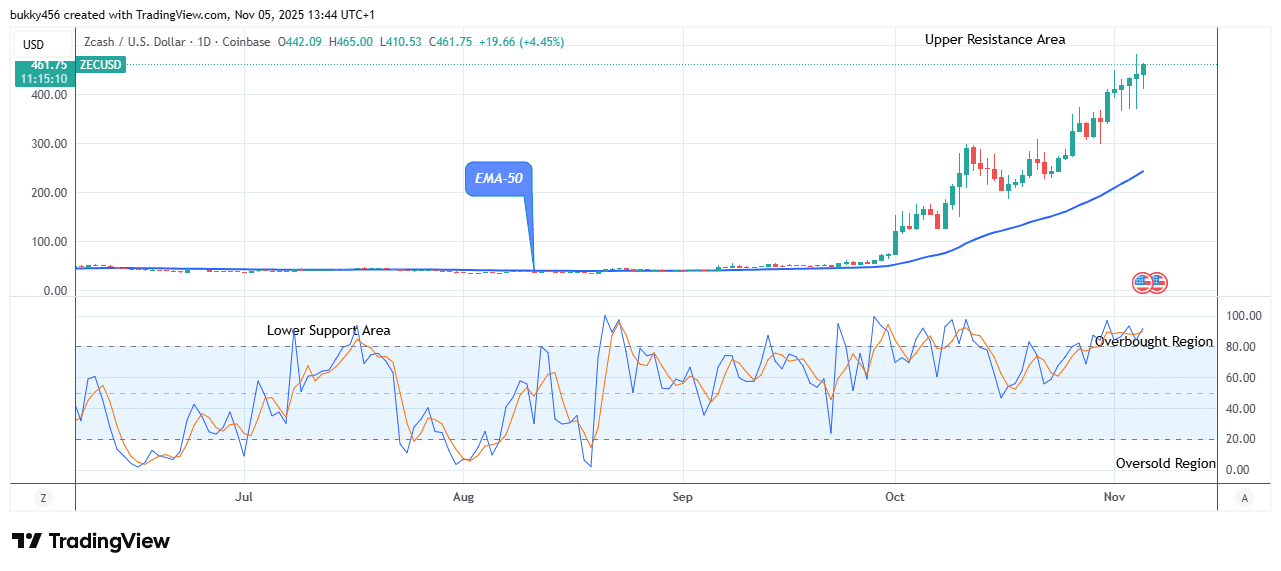This screenshot has width=1281, height=571.
Task: Click the 80.00 oscillator axis value
Action: 1241,347
